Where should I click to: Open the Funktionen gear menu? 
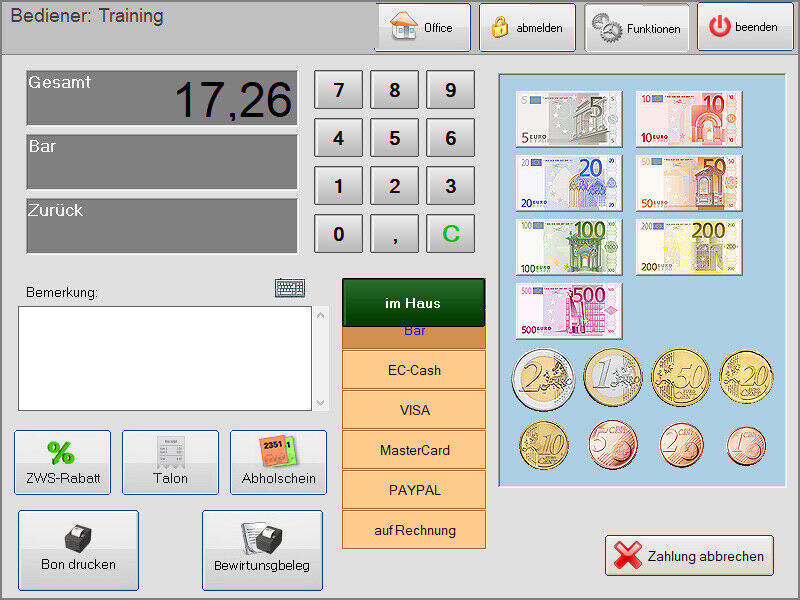636,27
